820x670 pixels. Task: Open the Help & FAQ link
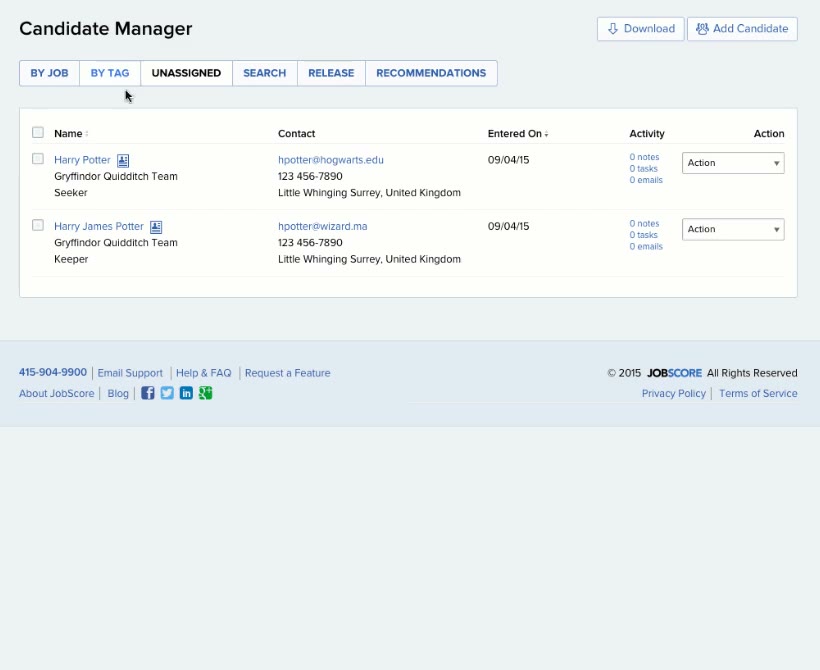(x=203, y=373)
